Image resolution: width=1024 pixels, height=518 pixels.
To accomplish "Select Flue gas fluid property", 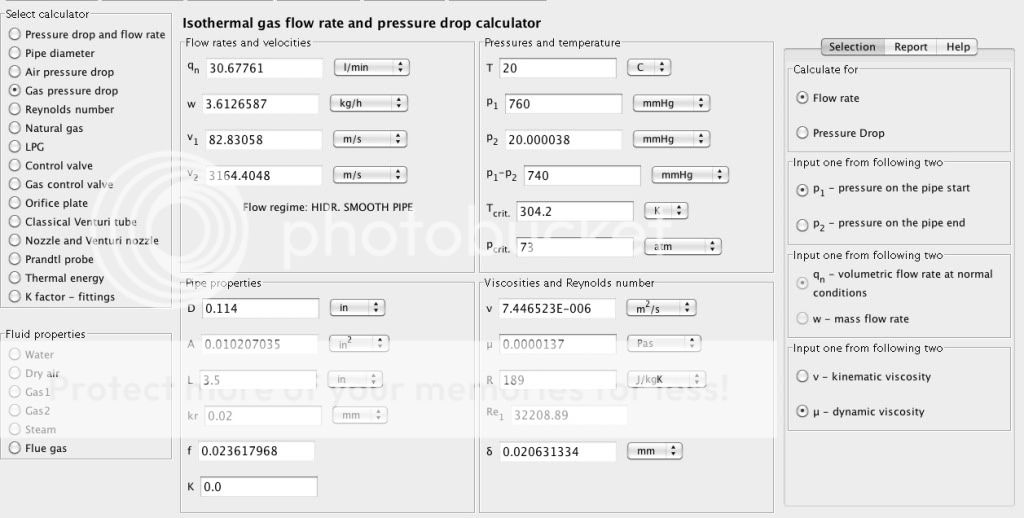I will click(x=15, y=448).
